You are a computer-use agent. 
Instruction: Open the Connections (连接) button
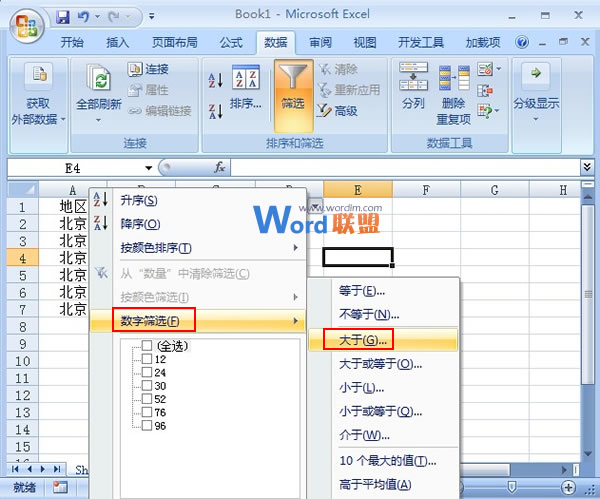click(148, 69)
